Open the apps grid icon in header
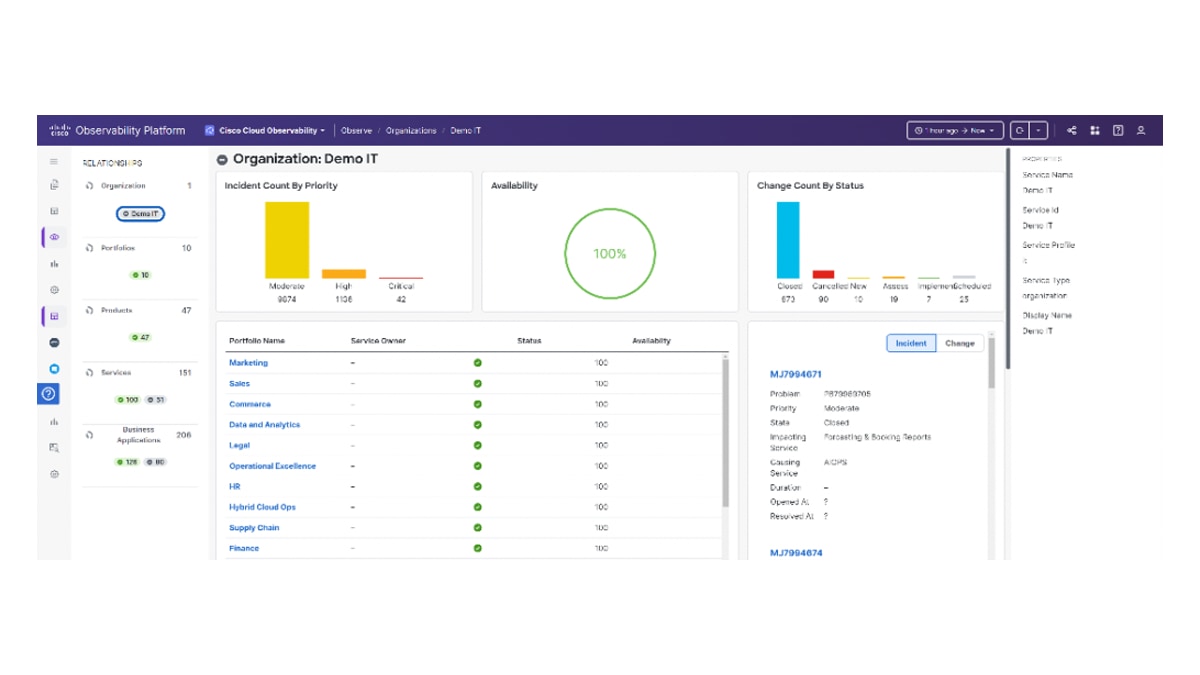 tap(1095, 130)
